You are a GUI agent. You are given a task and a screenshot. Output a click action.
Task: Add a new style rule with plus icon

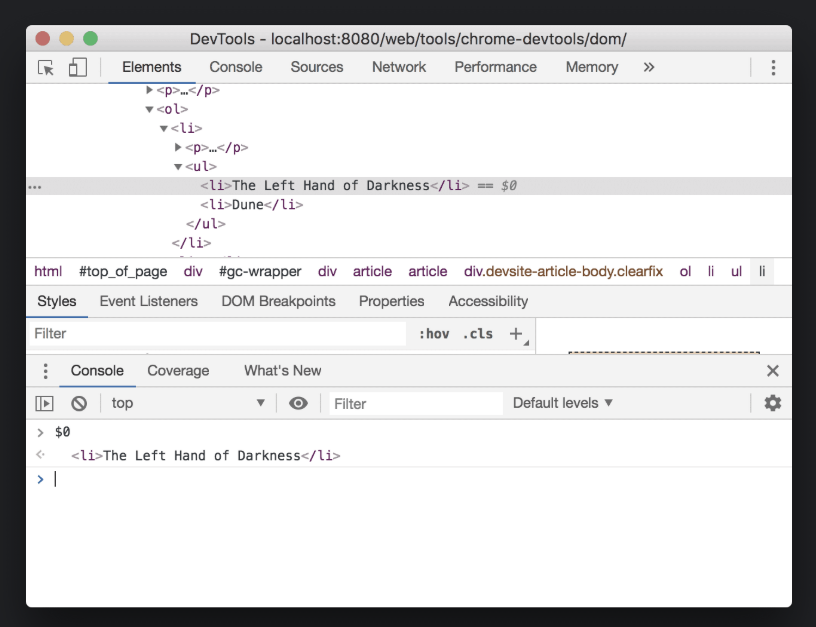(517, 333)
